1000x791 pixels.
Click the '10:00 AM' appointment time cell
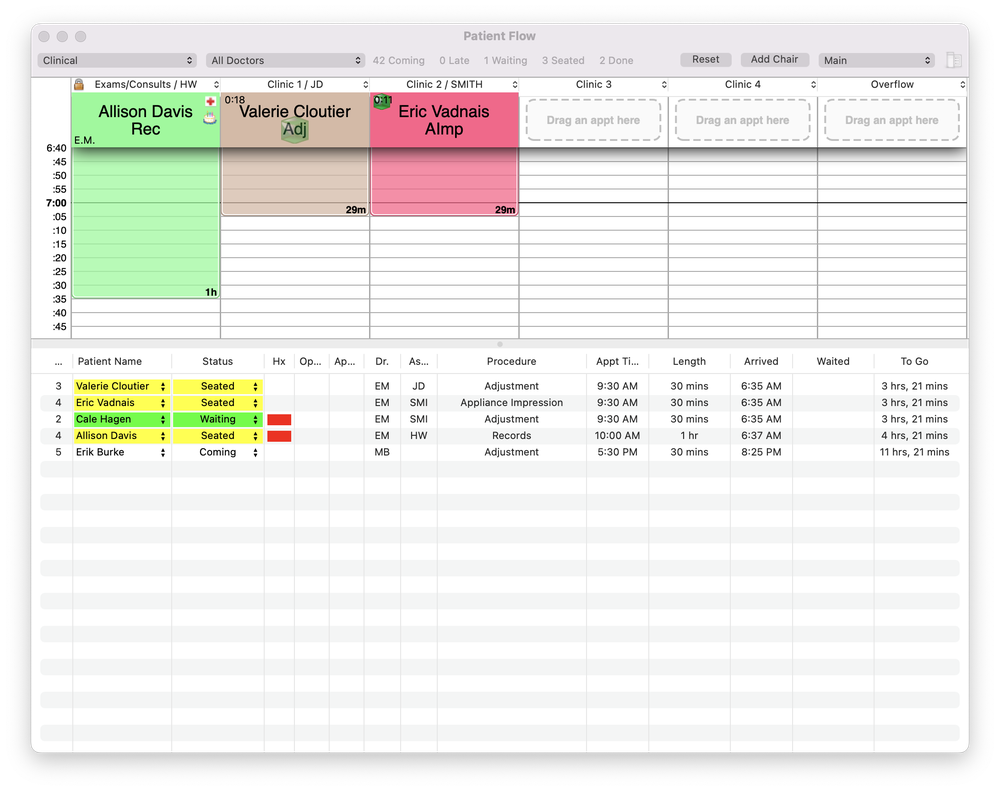[x=617, y=436]
